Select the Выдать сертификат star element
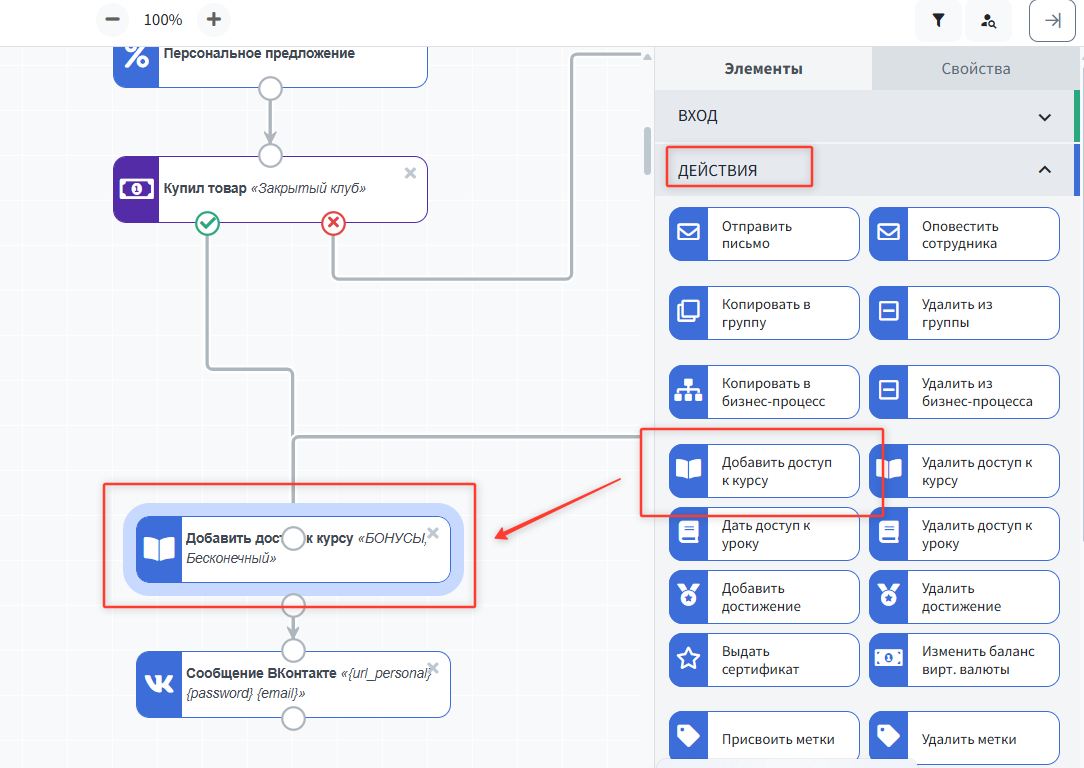The width and height of the screenshot is (1084, 768). pos(763,660)
